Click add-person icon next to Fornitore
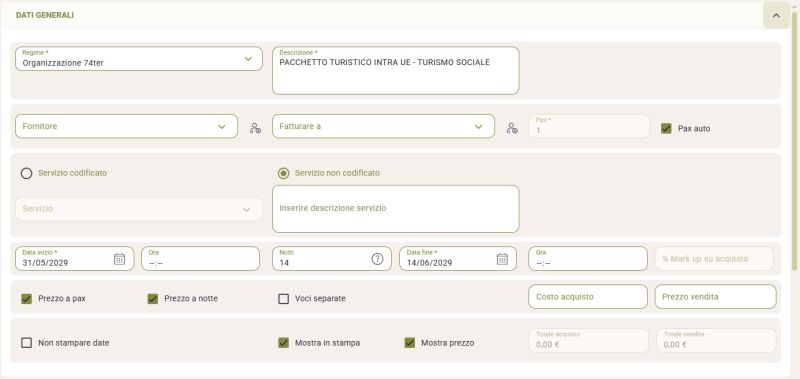Image resolution: width=800 pixels, height=379 pixels. (255, 129)
